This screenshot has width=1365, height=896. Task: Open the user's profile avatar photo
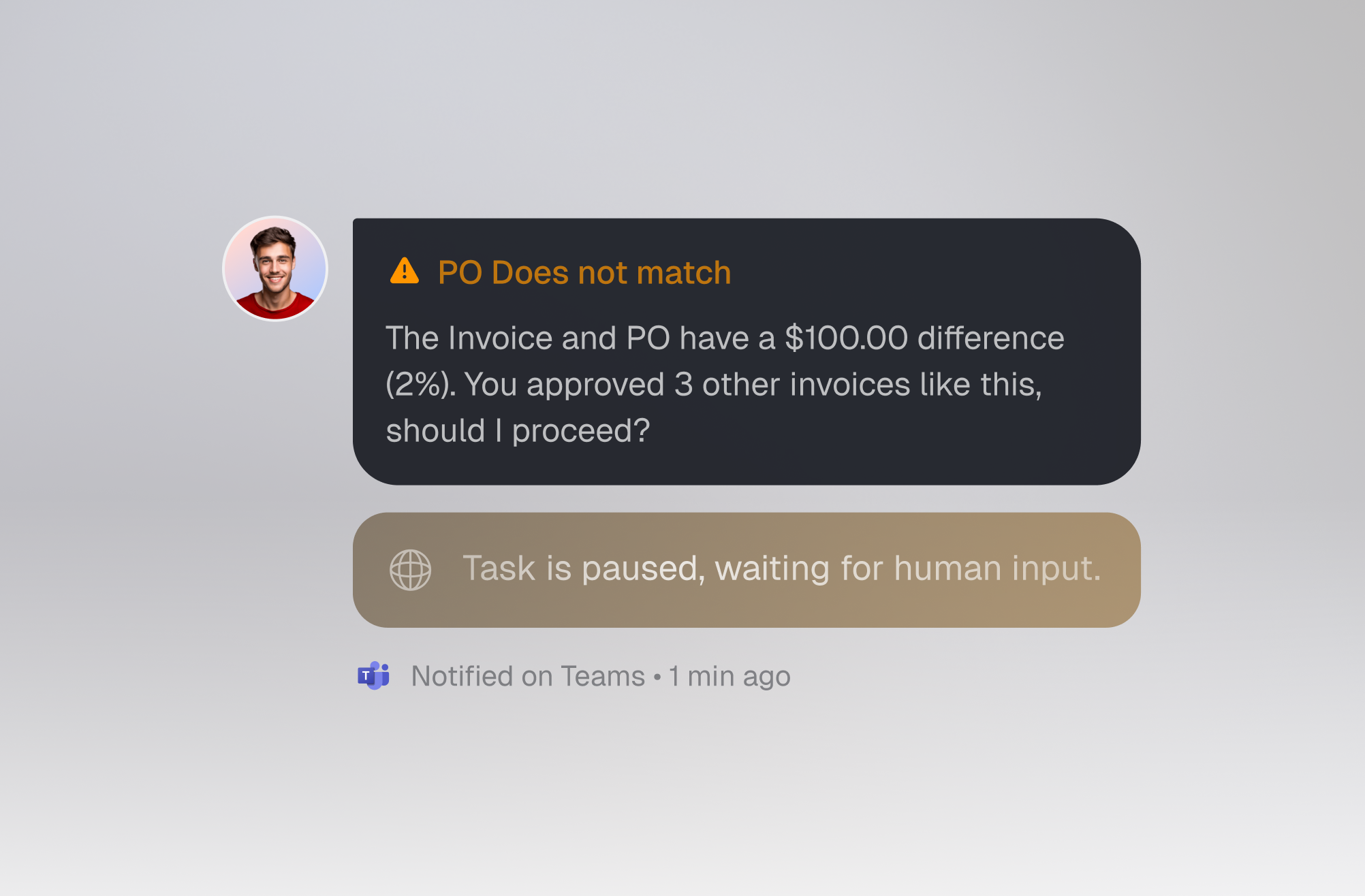pyautogui.click(x=275, y=268)
